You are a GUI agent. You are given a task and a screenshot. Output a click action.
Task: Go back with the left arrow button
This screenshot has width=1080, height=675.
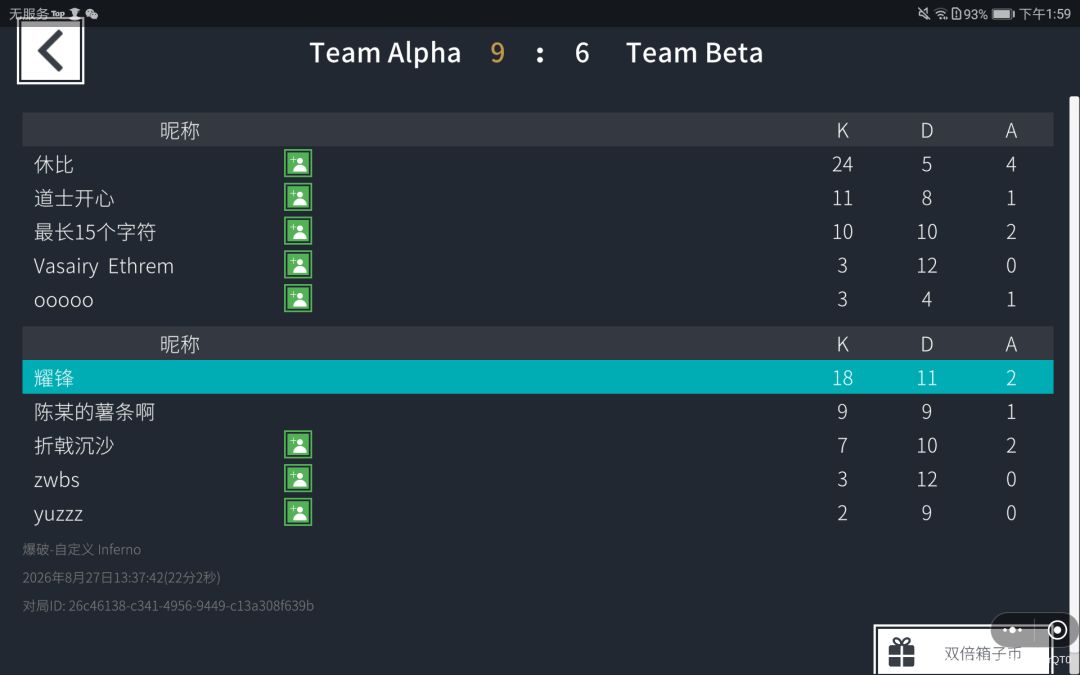50,51
